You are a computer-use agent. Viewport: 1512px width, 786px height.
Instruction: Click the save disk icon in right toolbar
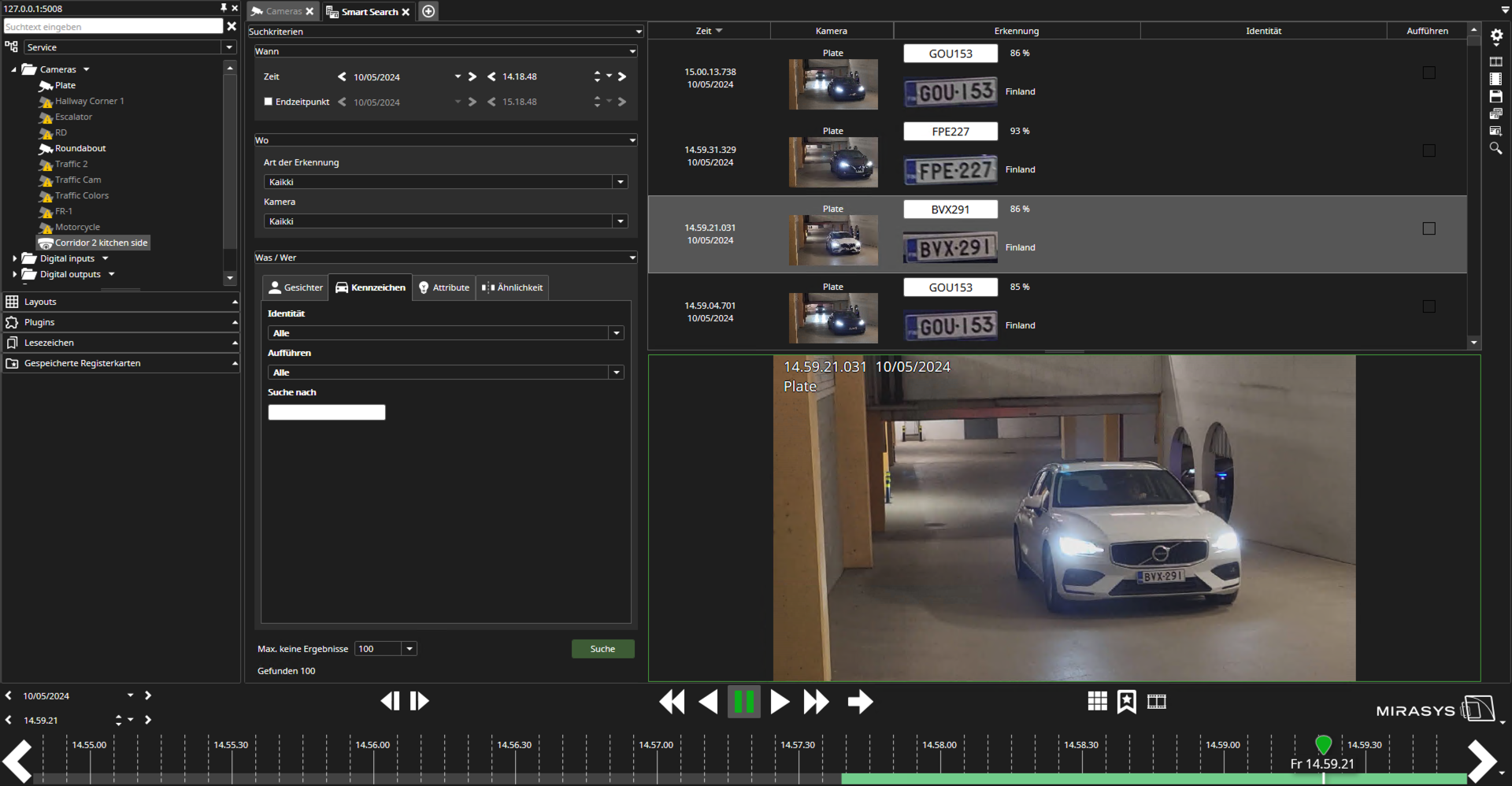pyautogui.click(x=1495, y=96)
